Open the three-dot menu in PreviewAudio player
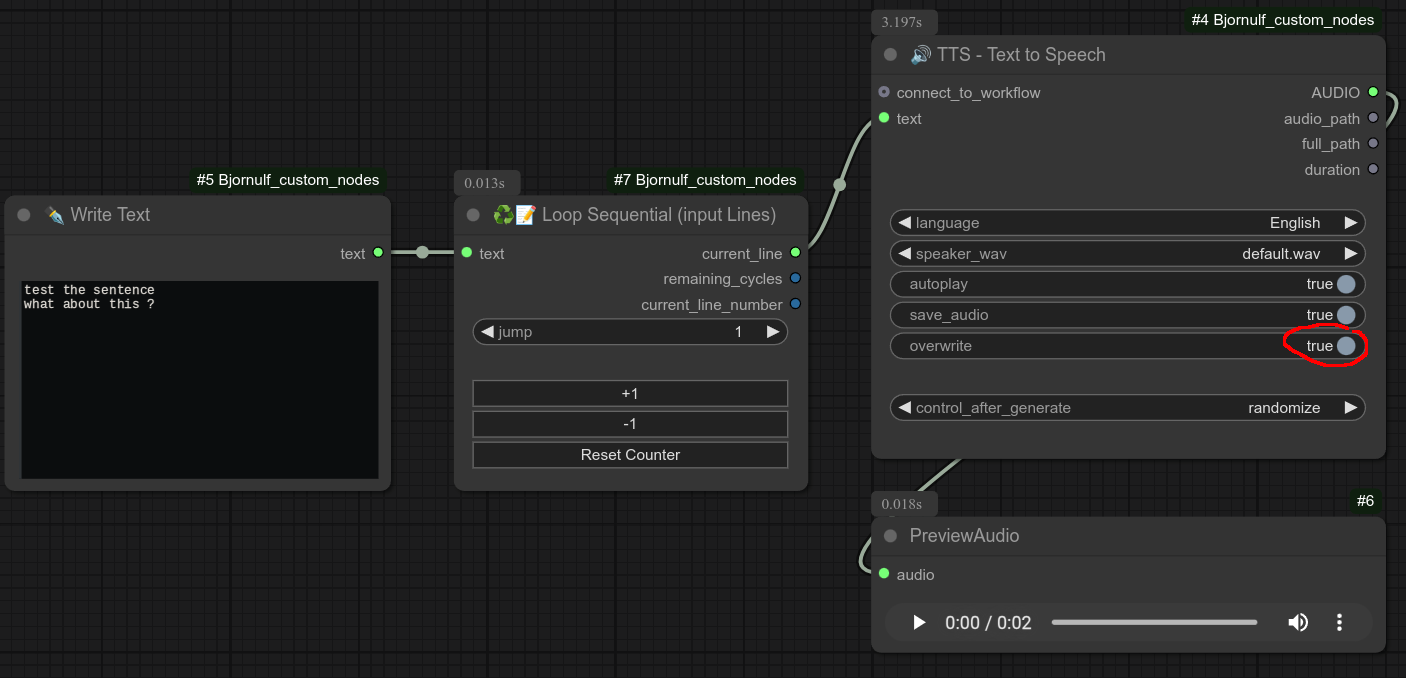Viewport: 1406px width, 678px height. [x=1339, y=622]
